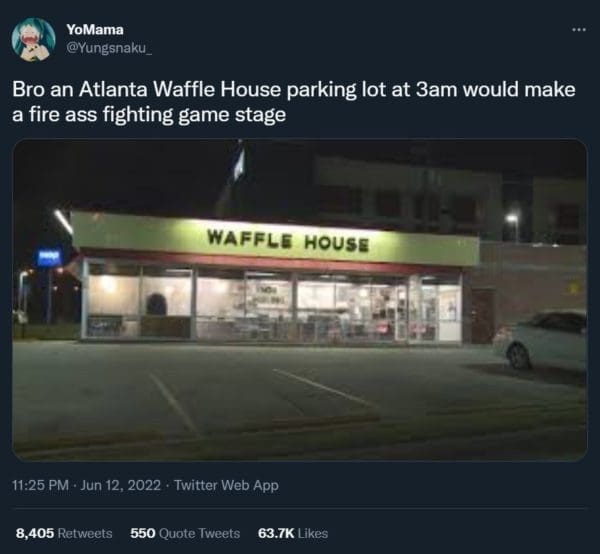600x554 pixels.
Task: Open the Jun 12, 2022 date link
Action: click(x=121, y=485)
